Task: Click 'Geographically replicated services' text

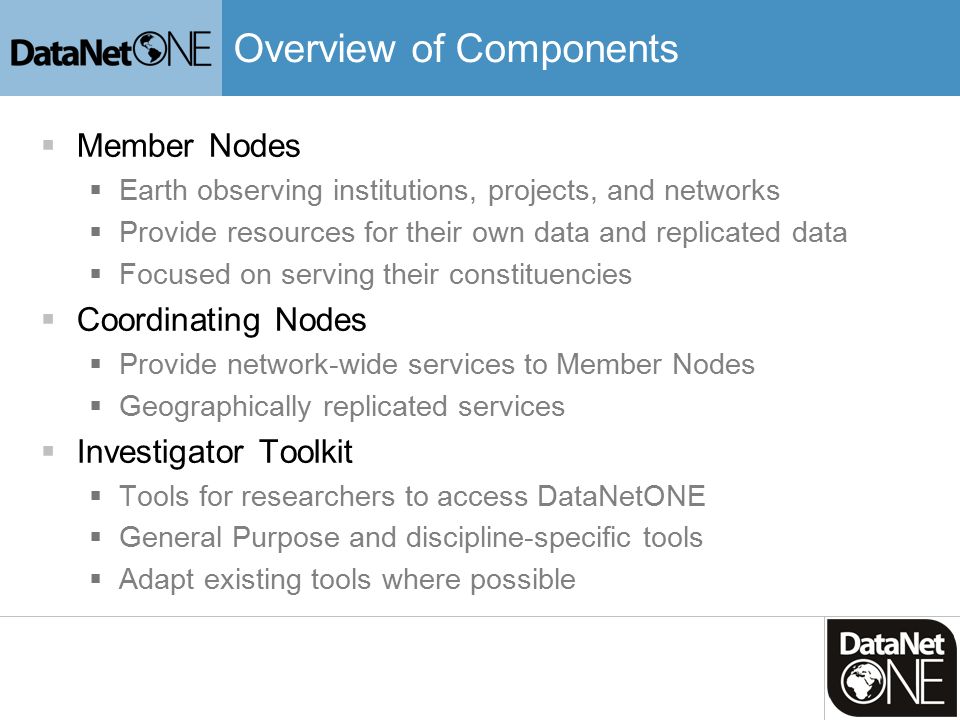Action: [x=342, y=407]
